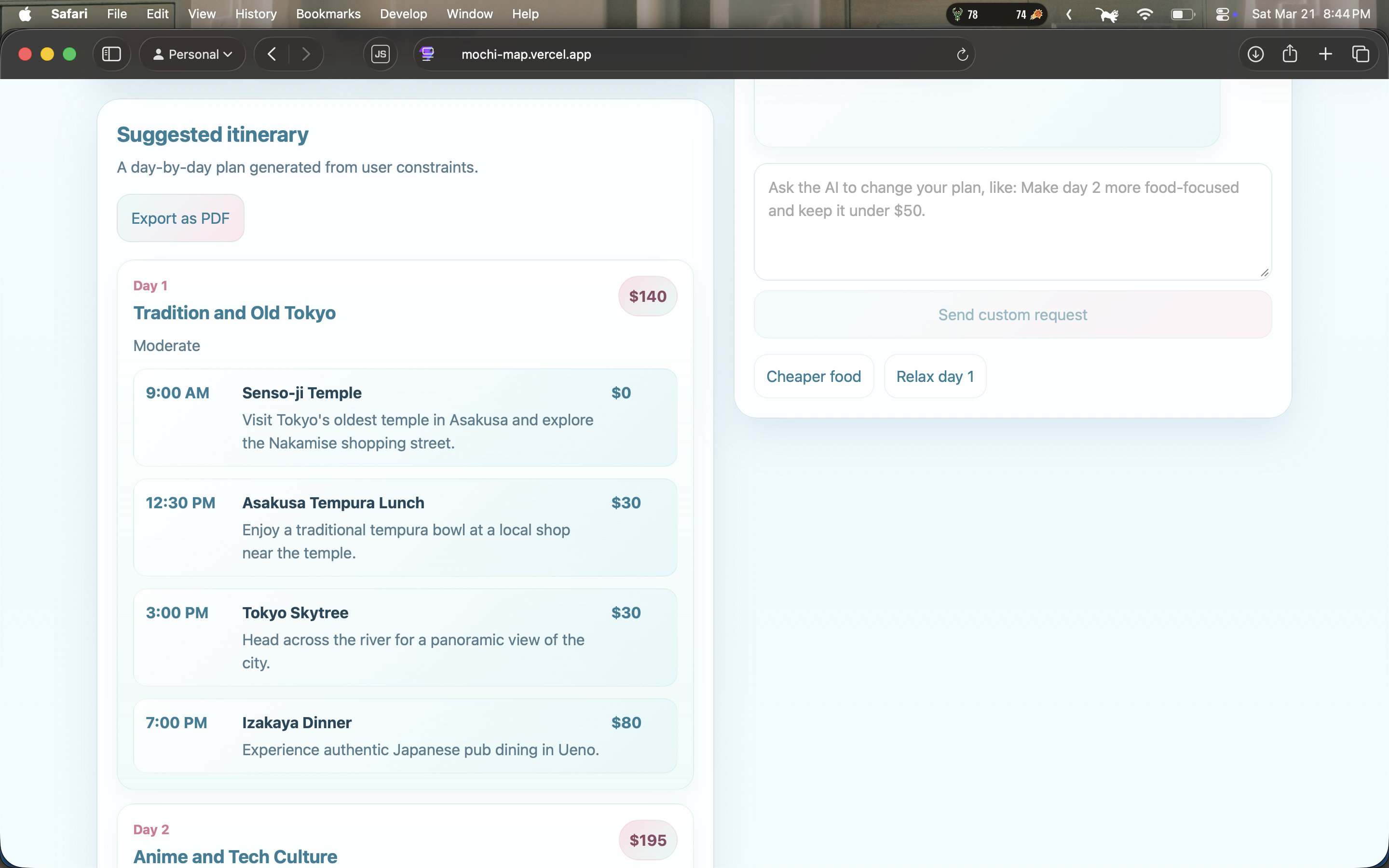The width and height of the screenshot is (1389, 868).
Task: Expand the Personal profile dropdown
Action: tap(192, 54)
